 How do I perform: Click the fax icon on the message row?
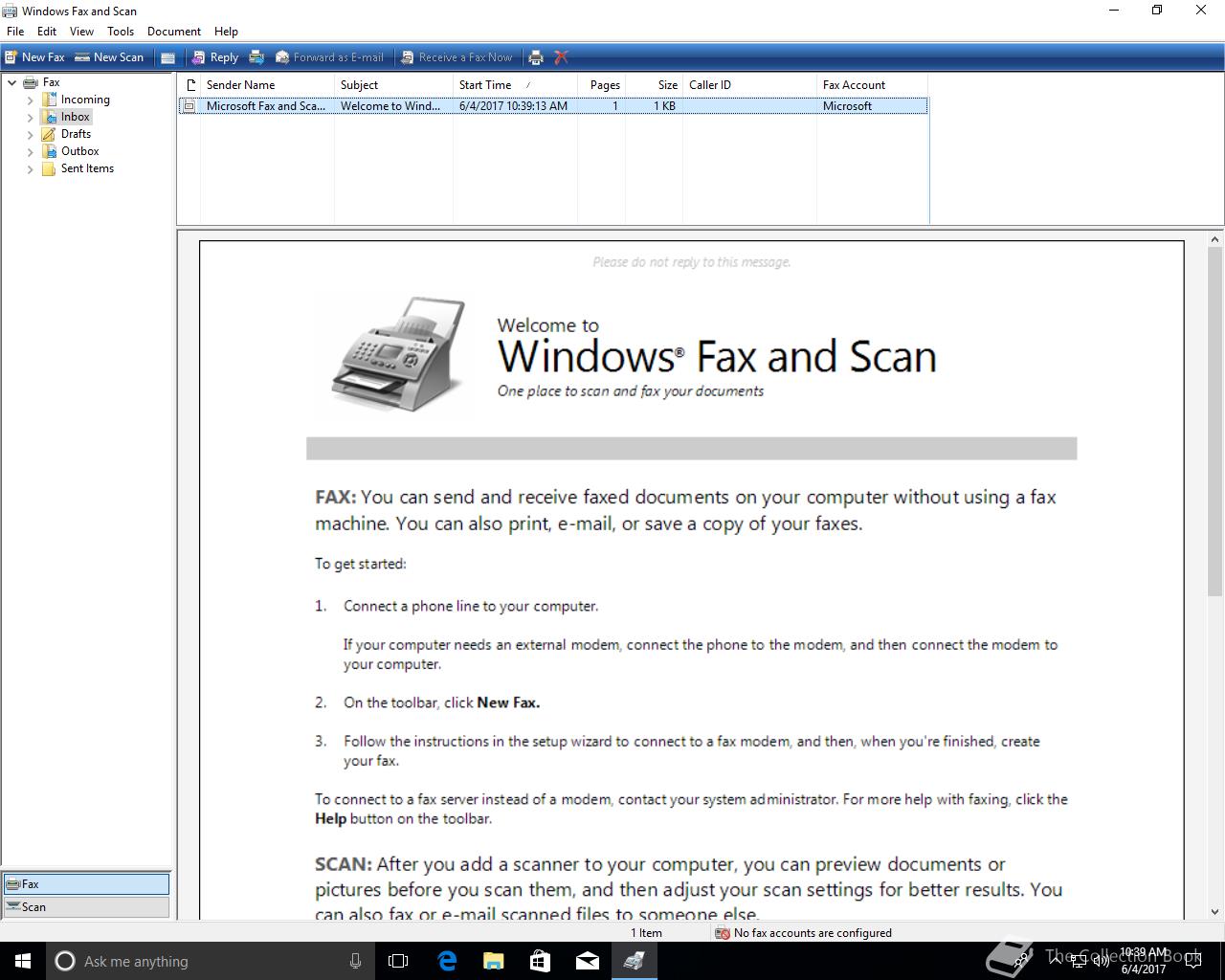pyautogui.click(x=189, y=106)
